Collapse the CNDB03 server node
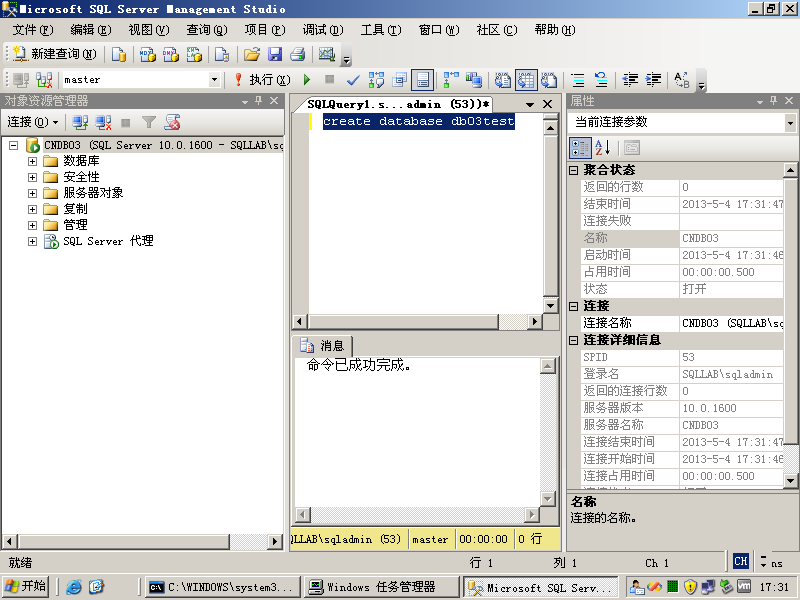This screenshot has width=800, height=600. [x=14, y=145]
